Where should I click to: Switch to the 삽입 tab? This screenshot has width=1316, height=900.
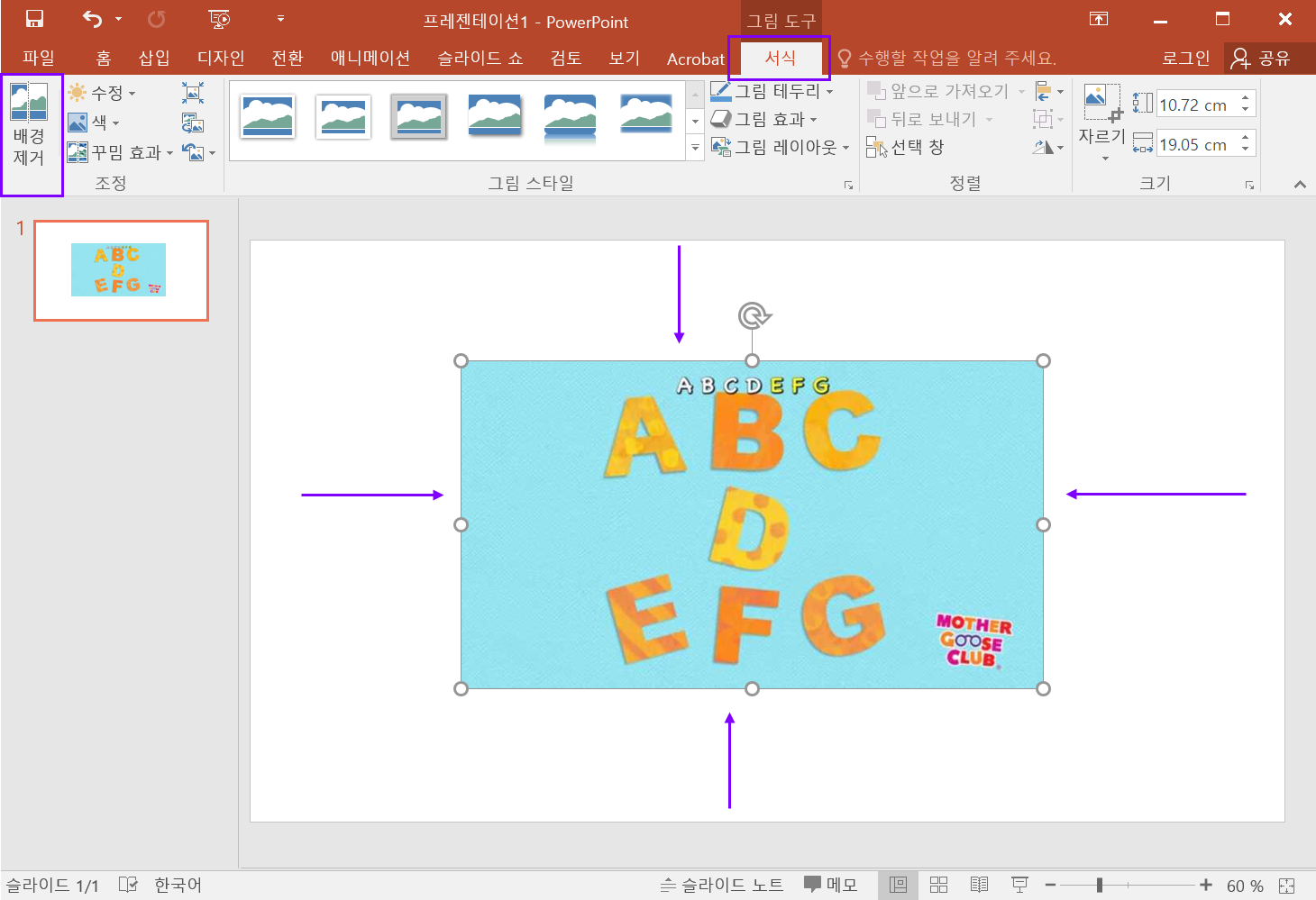(154, 59)
